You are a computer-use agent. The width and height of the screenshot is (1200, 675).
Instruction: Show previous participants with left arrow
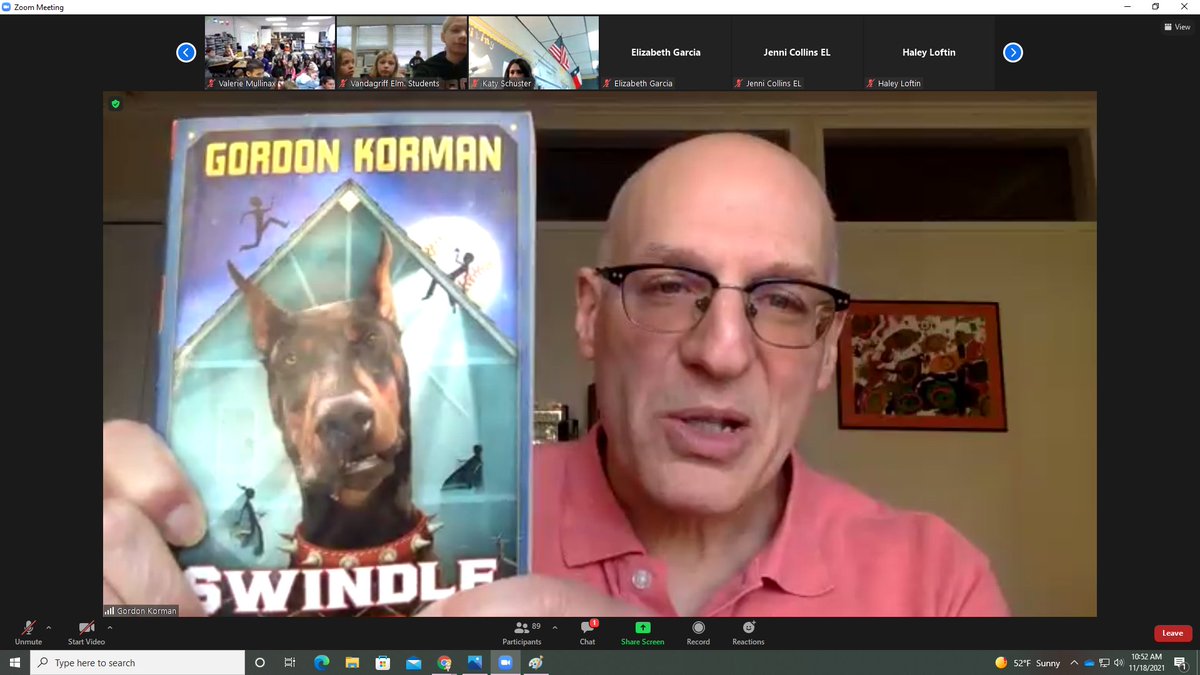tap(186, 52)
